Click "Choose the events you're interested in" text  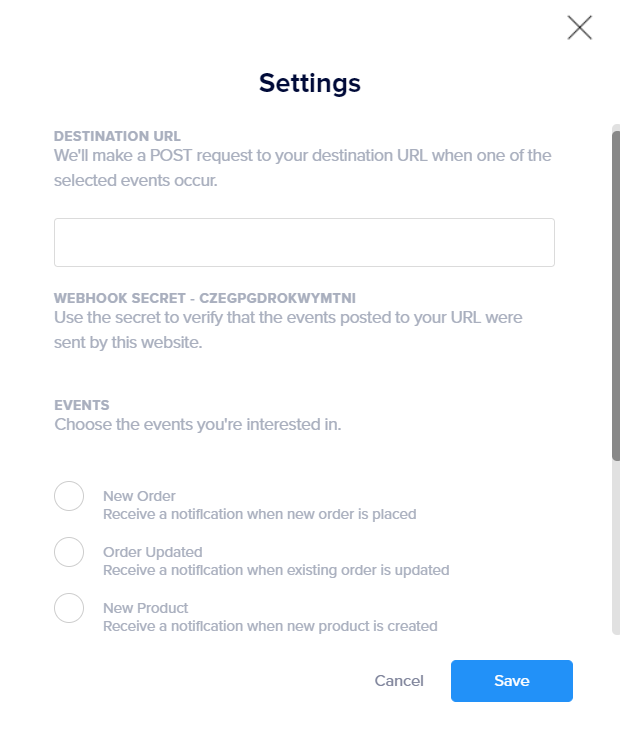click(198, 425)
